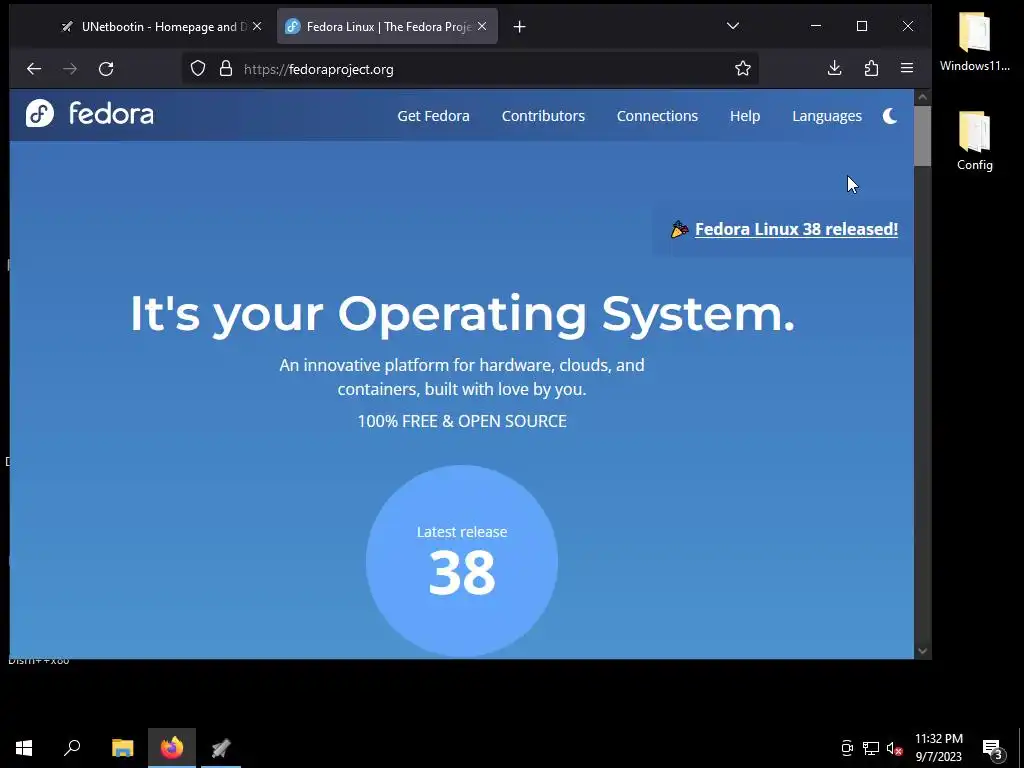The width and height of the screenshot is (1024, 768).
Task: Click the page's vertical scrollbar thumb
Action: coord(922,136)
